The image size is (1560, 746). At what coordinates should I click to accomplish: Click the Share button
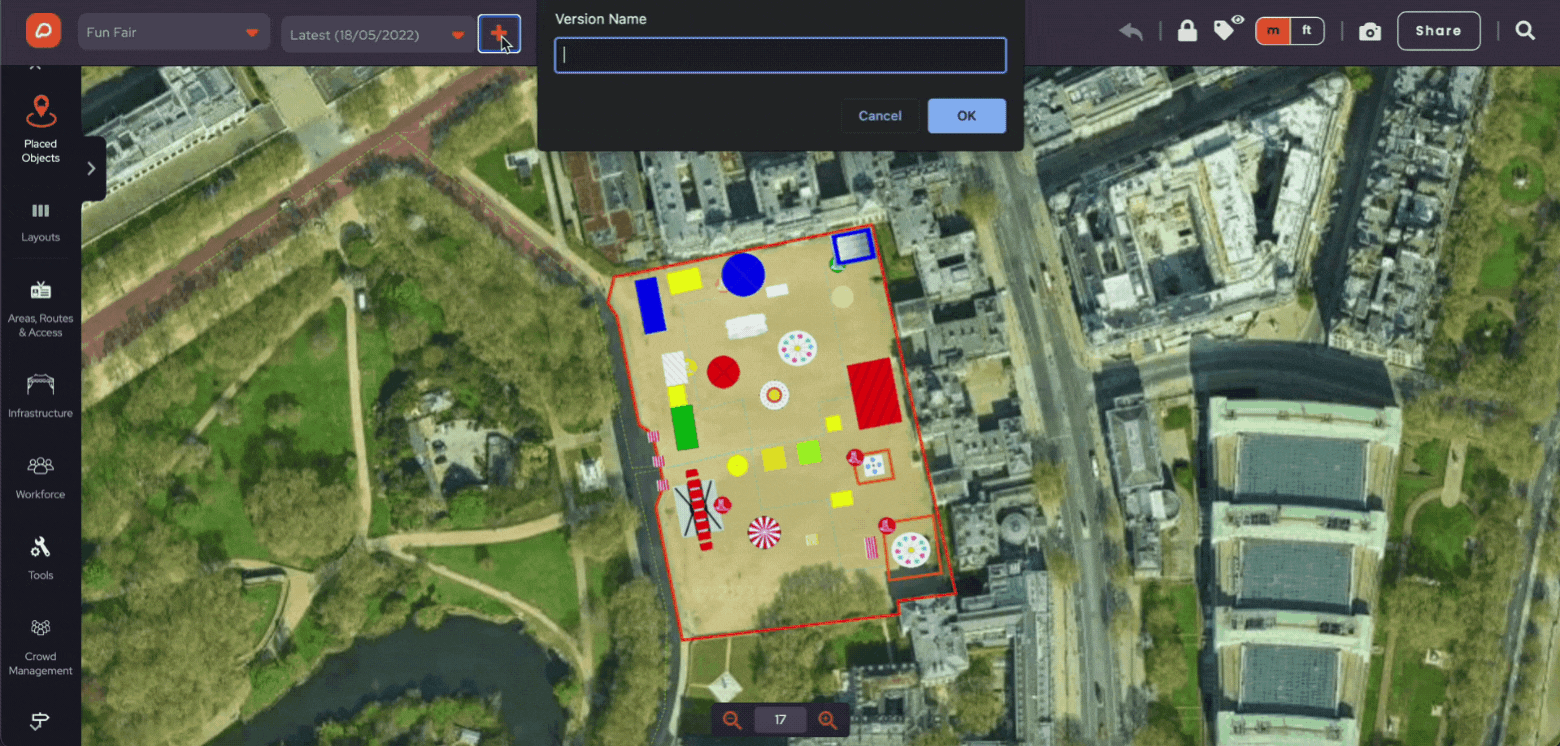pos(1438,31)
